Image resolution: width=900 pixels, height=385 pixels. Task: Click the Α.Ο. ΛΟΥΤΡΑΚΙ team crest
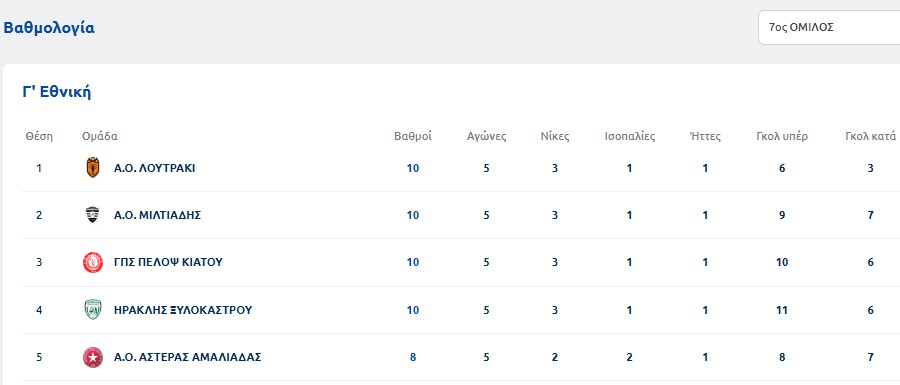coord(92,168)
